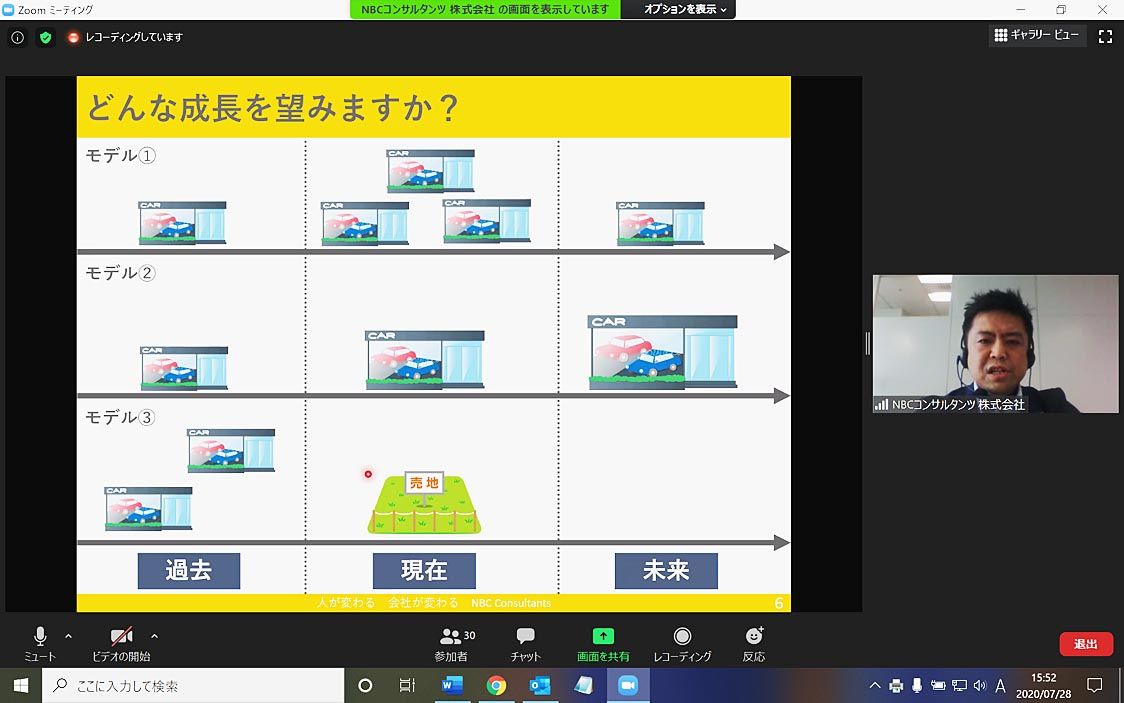1124x703 pixels.
Task: Click the green Share Screen icon
Action: [603, 636]
